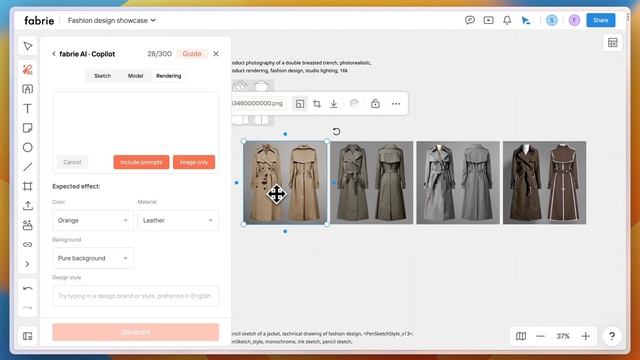Select the Text tool
The image size is (640, 360).
[x=28, y=109]
